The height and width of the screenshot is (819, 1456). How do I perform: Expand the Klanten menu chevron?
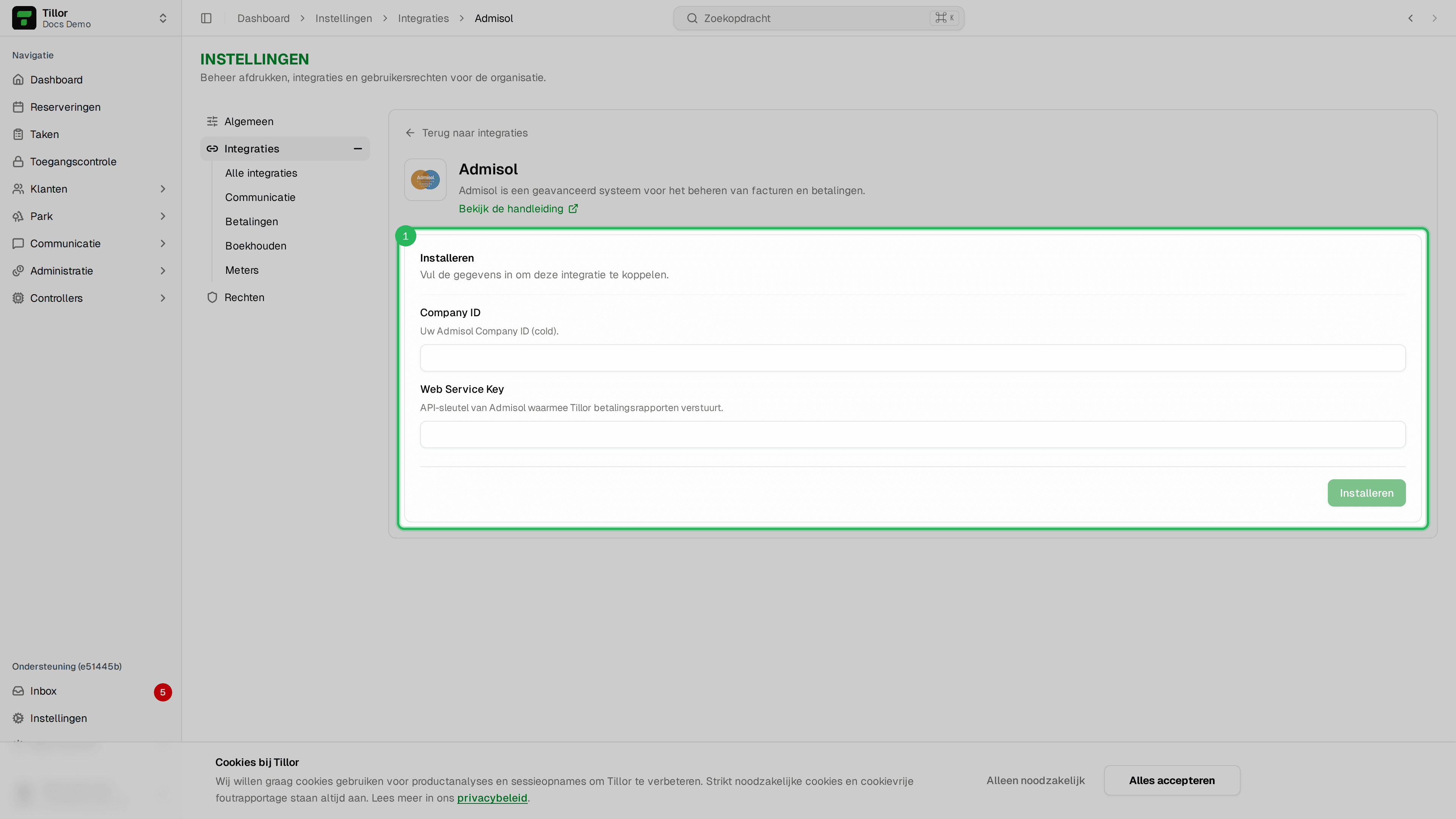tap(163, 189)
